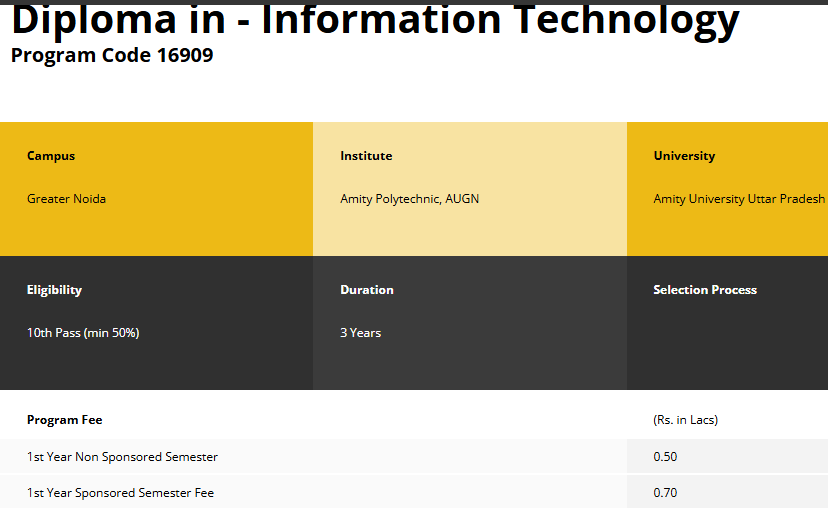
Task: Click the 0.70 fee value
Action: (665, 493)
